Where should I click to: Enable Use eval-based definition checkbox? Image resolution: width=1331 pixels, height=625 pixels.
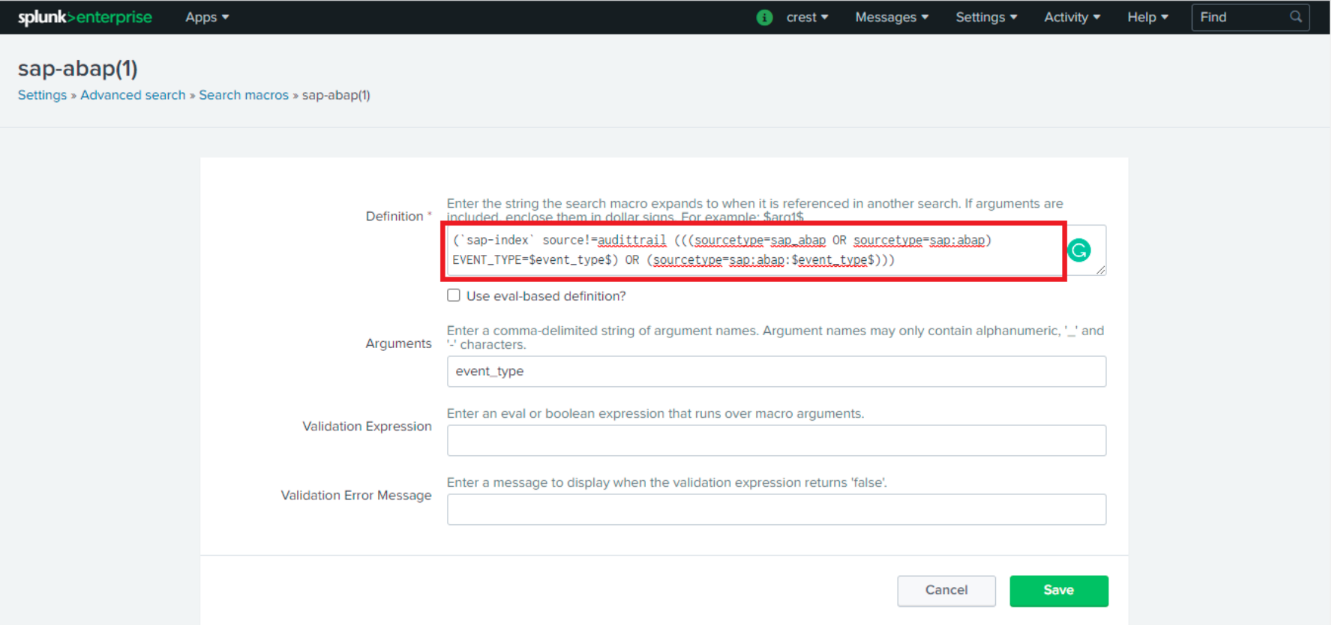454,296
